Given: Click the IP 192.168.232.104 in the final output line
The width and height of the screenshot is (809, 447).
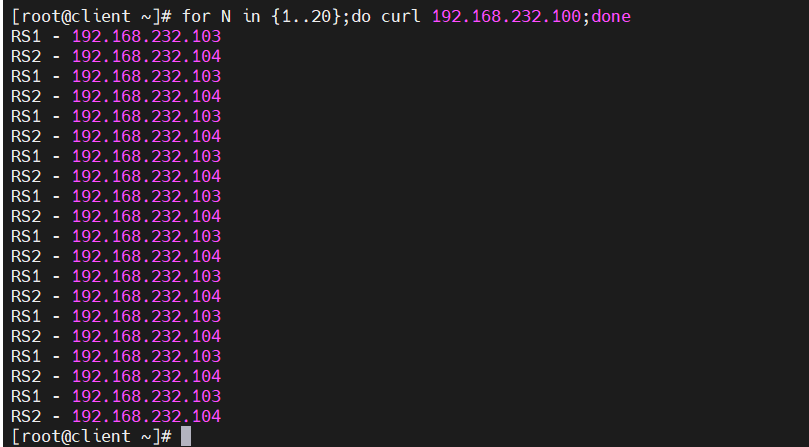Looking at the screenshot, I should [147, 416].
